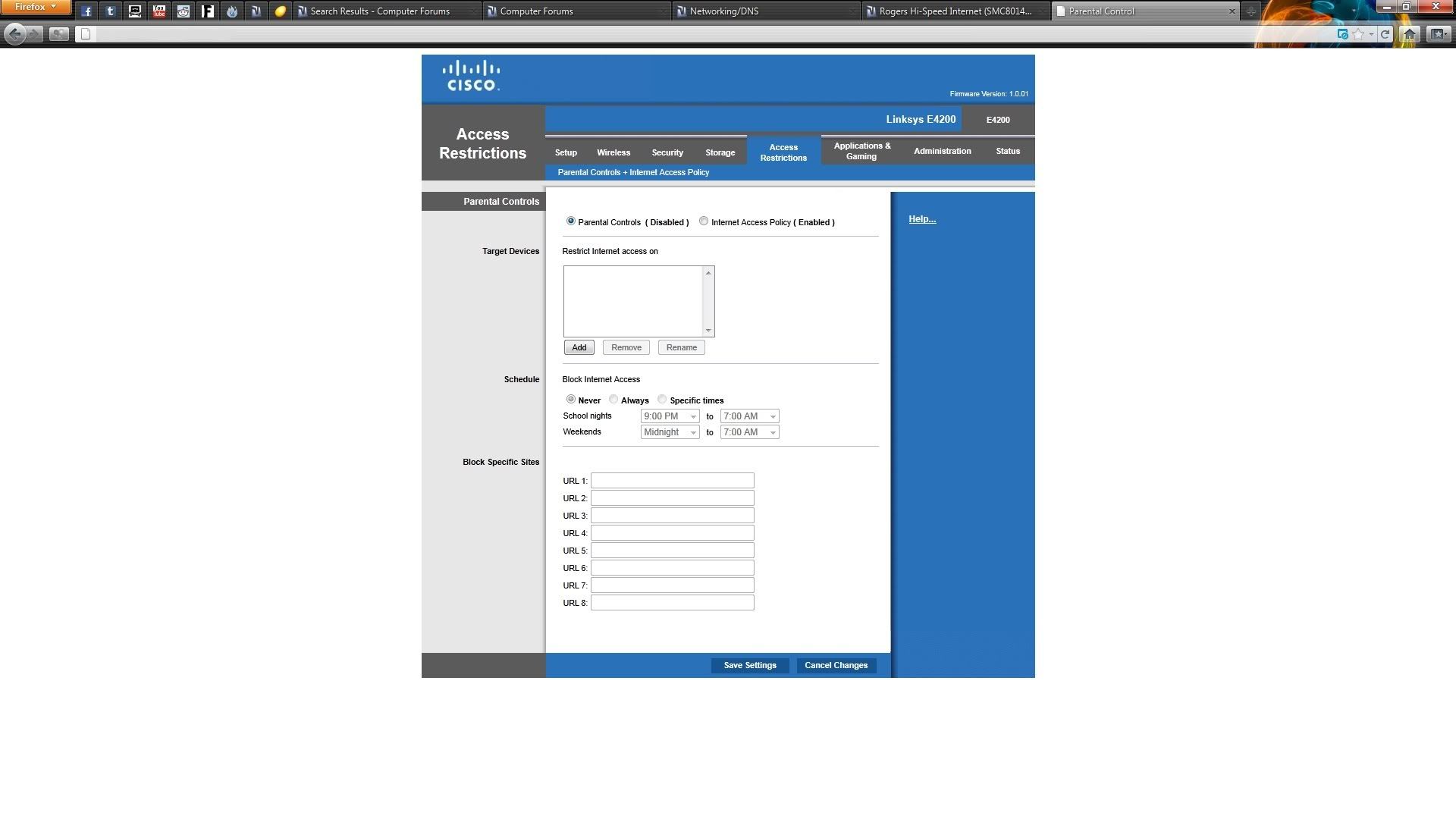
Task: Open the Security tab
Action: (x=667, y=152)
